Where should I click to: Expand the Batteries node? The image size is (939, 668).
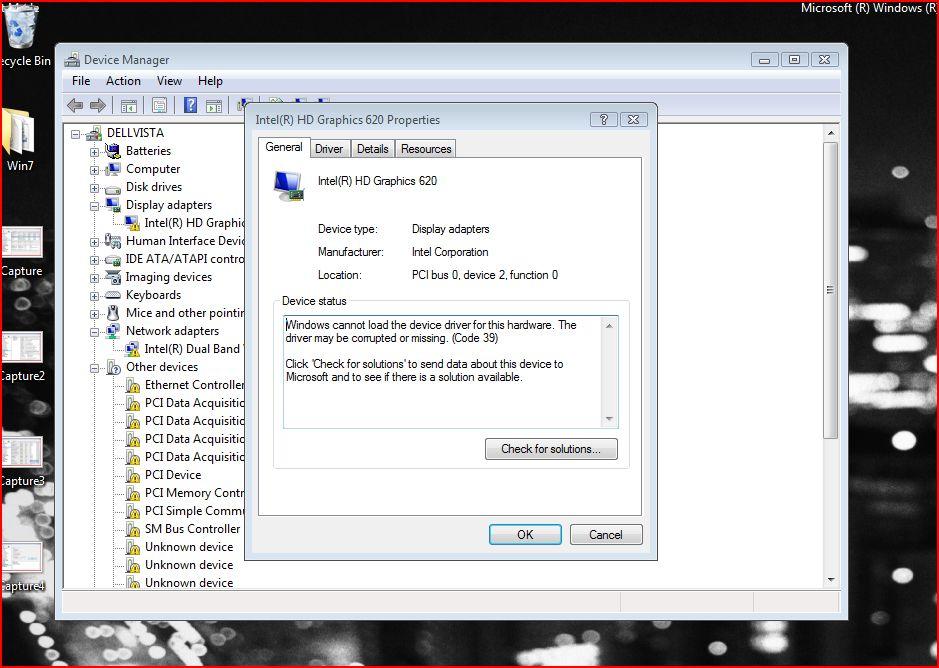click(95, 152)
